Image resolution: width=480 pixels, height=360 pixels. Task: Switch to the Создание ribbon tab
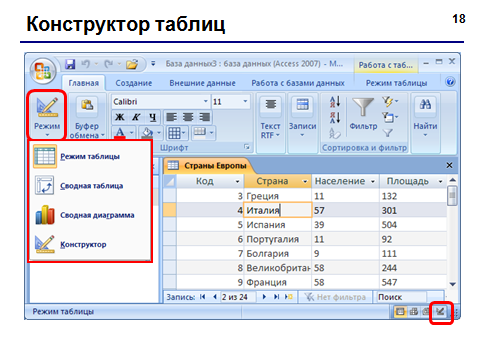point(134,83)
